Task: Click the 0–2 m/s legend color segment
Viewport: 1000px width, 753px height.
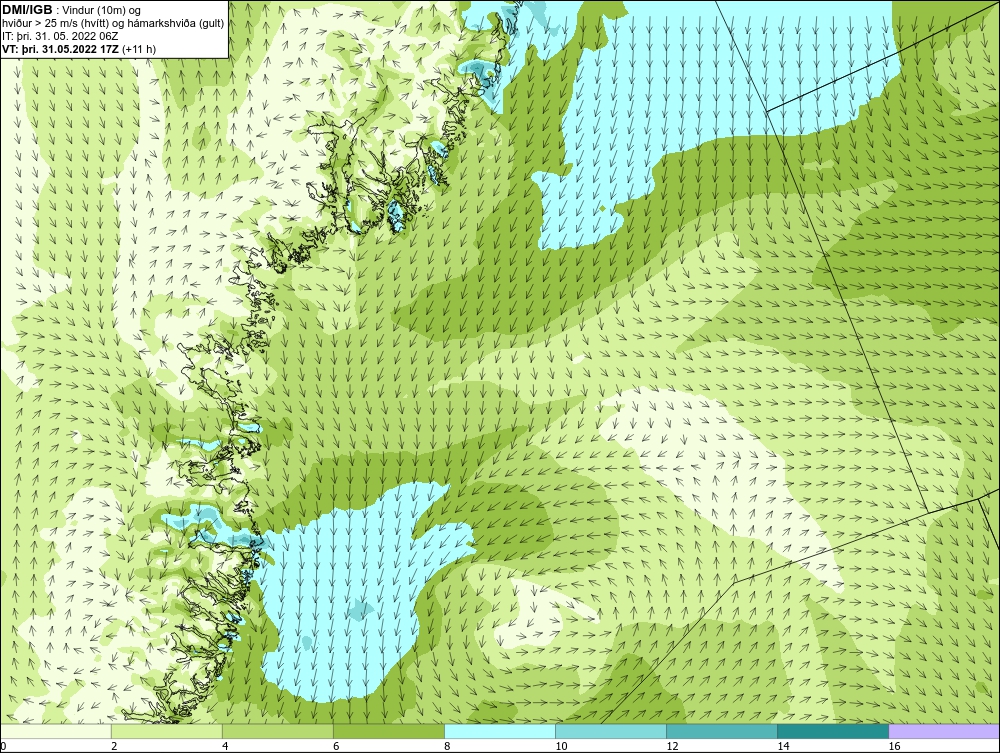Action: point(55,731)
